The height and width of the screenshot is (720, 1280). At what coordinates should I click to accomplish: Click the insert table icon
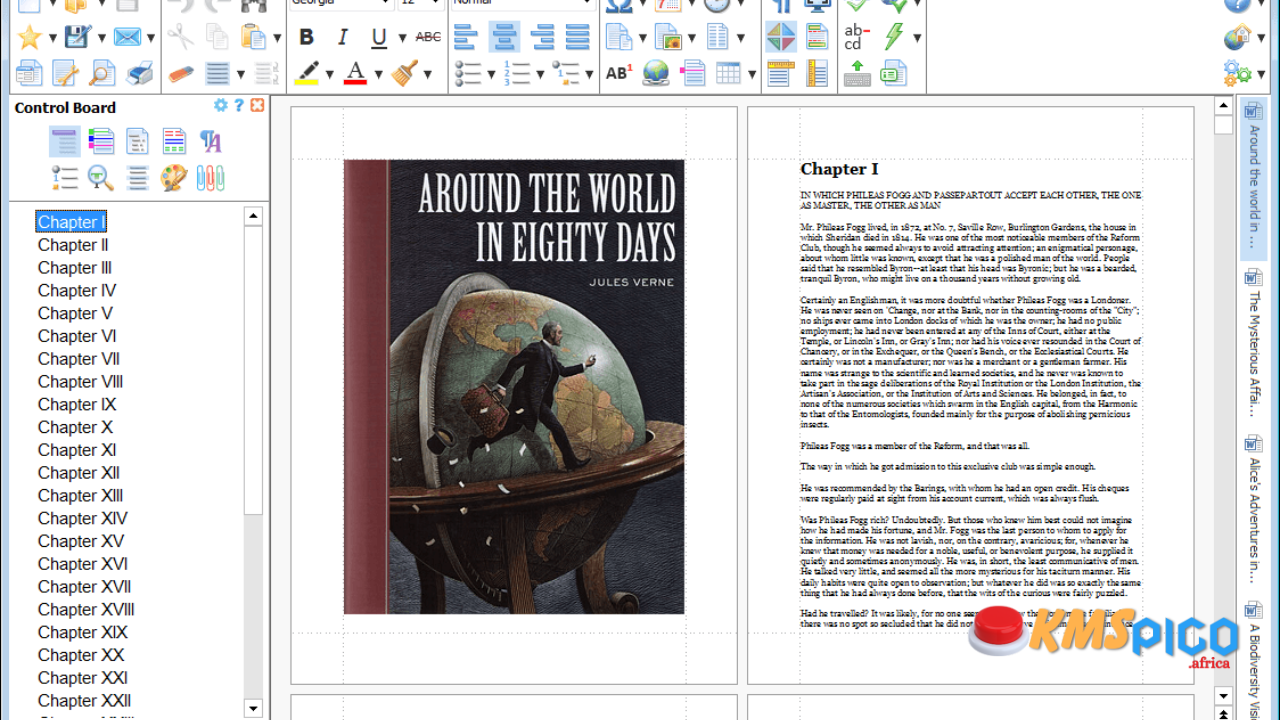click(728, 73)
